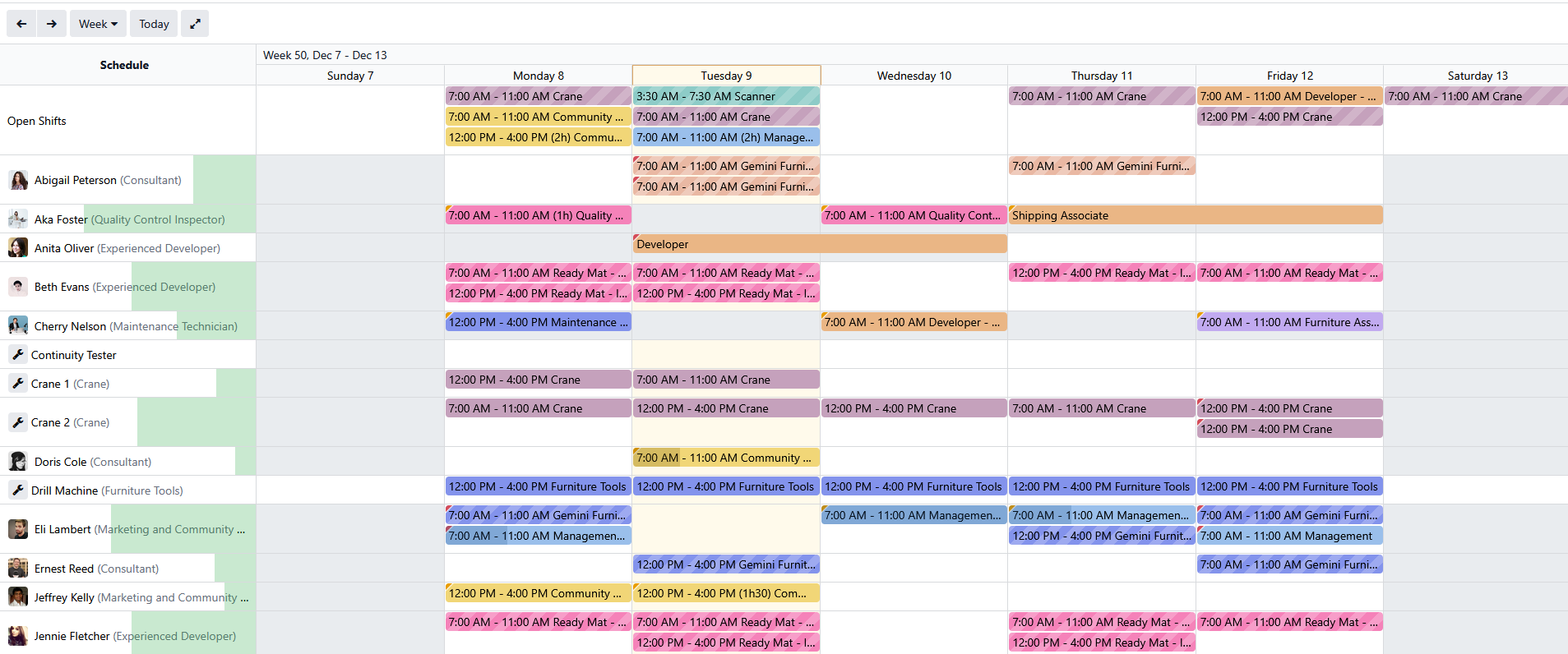
Task: Click the Schedule column header
Action: pyautogui.click(x=124, y=65)
